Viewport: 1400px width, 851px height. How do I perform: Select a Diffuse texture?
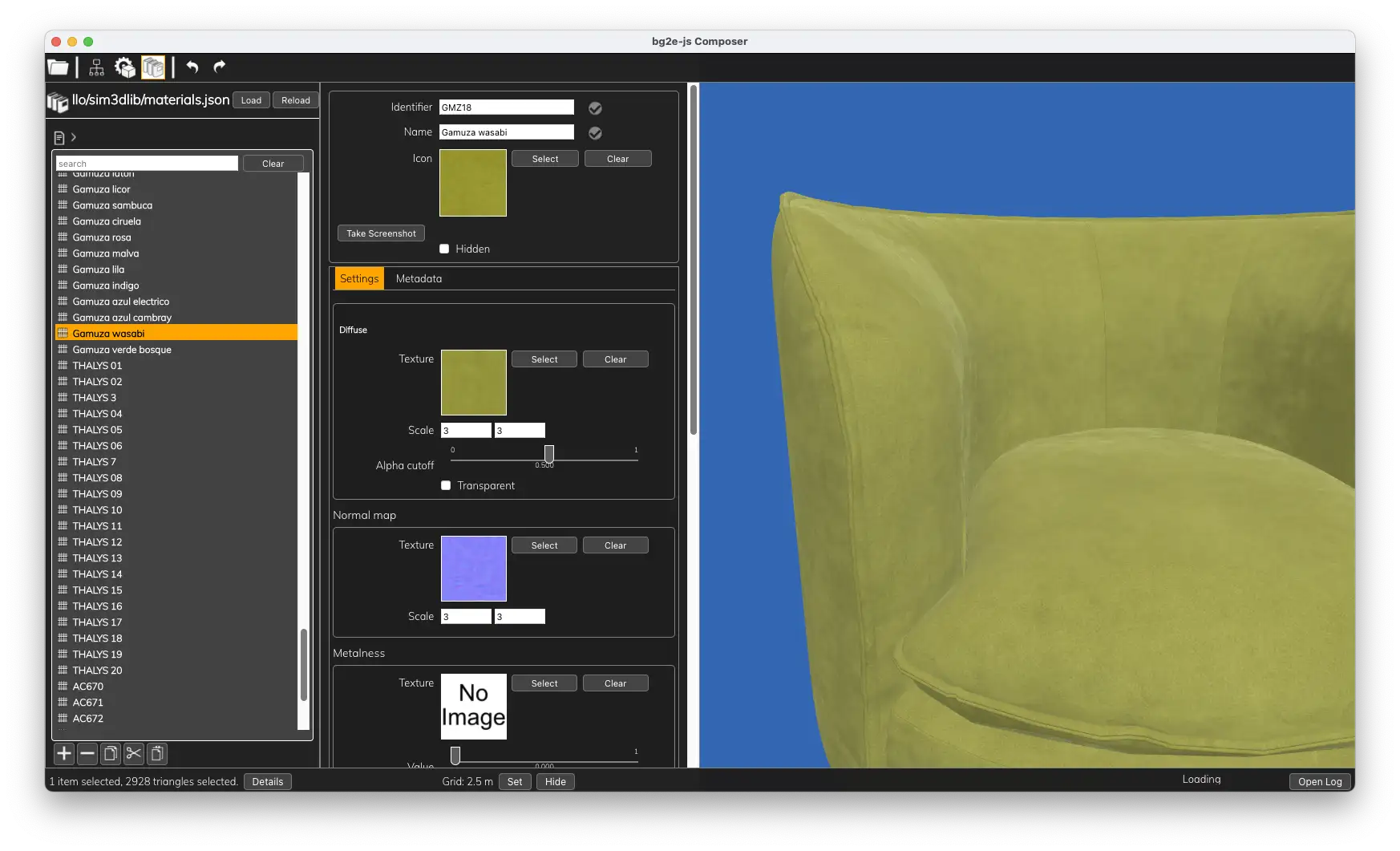pos(544,359)
